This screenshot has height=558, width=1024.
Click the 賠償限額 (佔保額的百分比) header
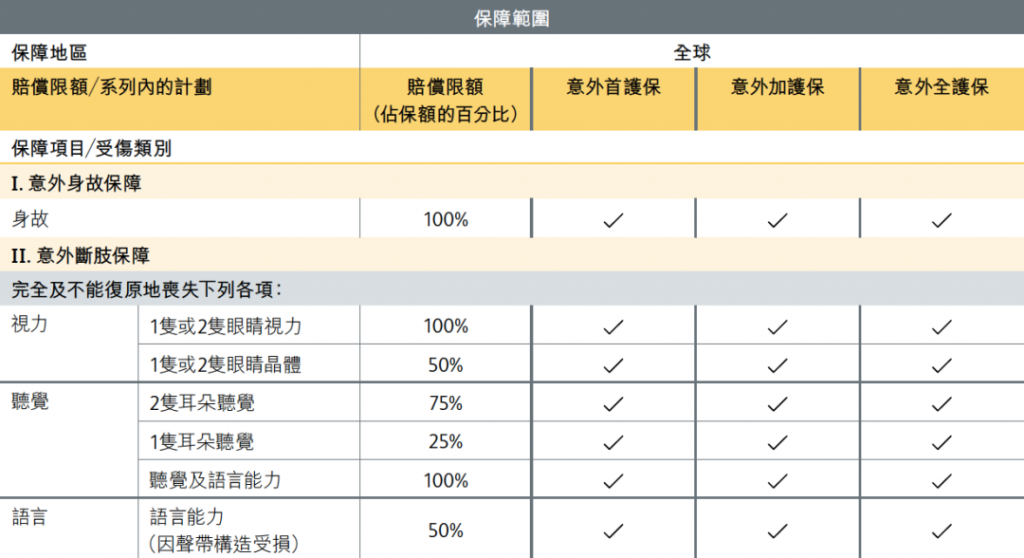click(x=445, y=100)
